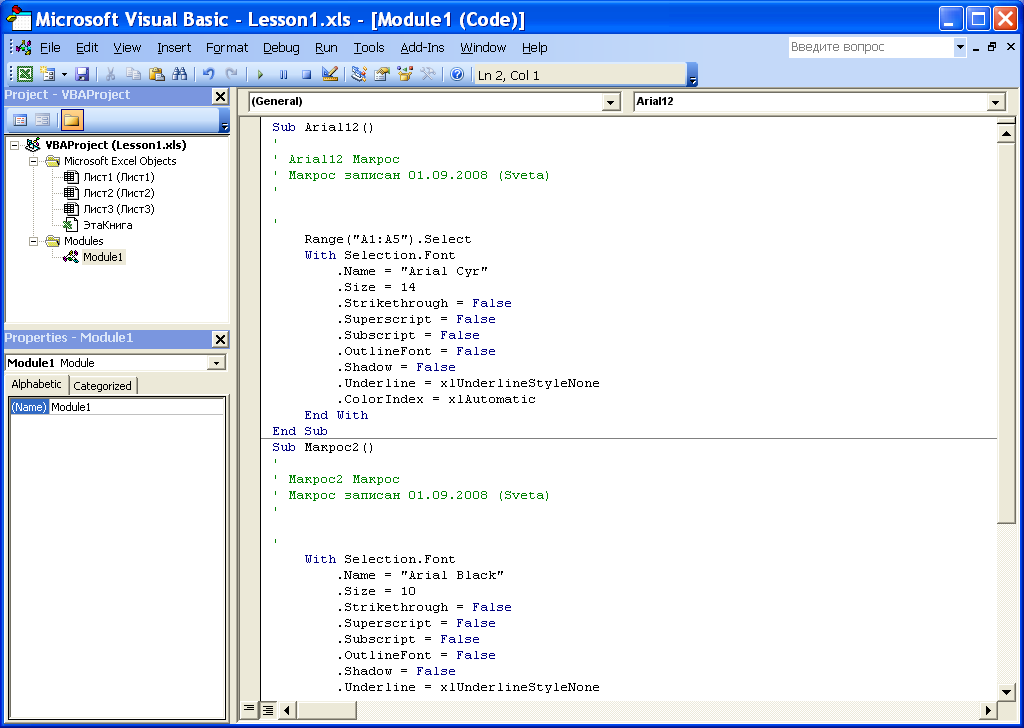1024x728 pixels.
Task: Open the Tools menu
Action: pos(369,48)
